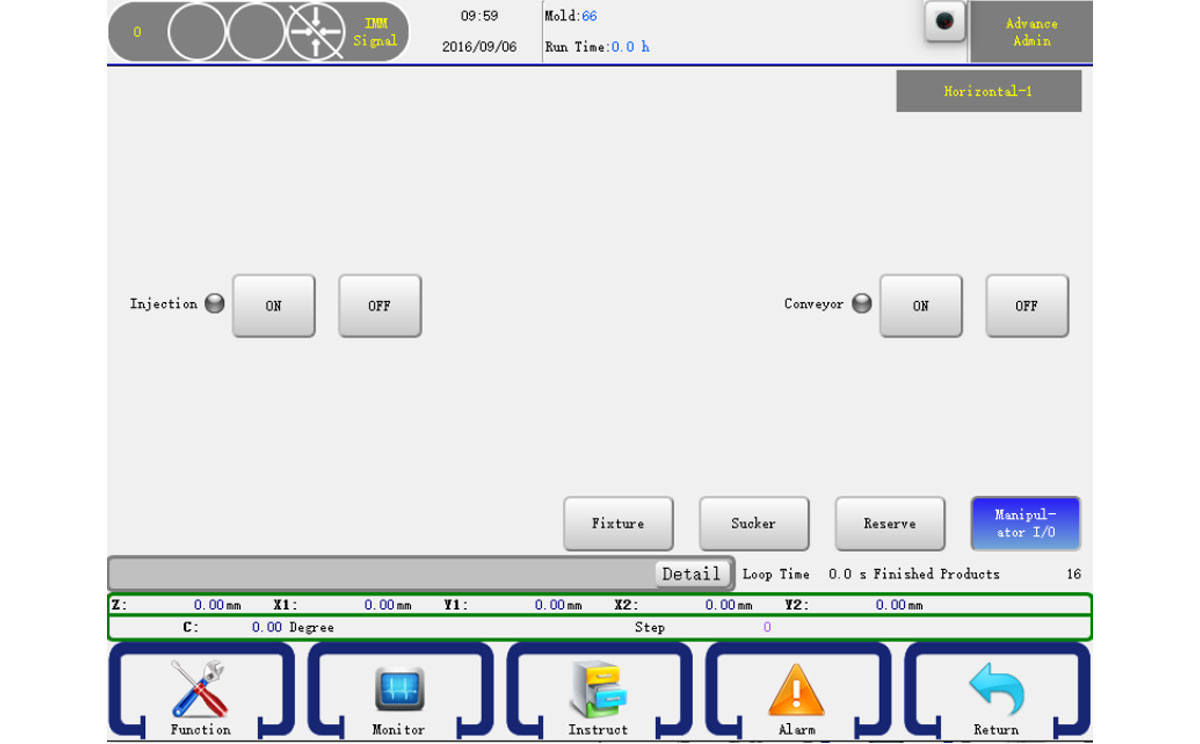Click the IMM Signal mold-close icon
Image resolution: width=1200 pixels, height=744 pixels.
pos(317,32)
